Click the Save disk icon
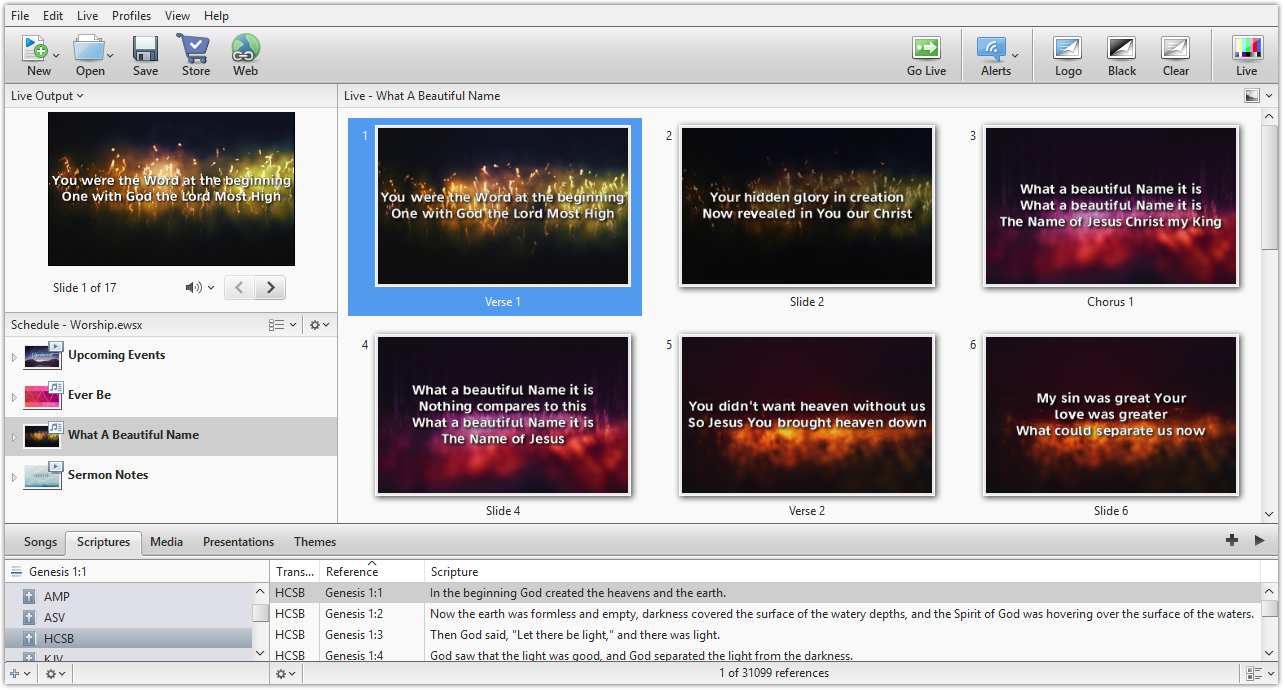Screen dimensions: 1285x690 (x=145, y=48)
